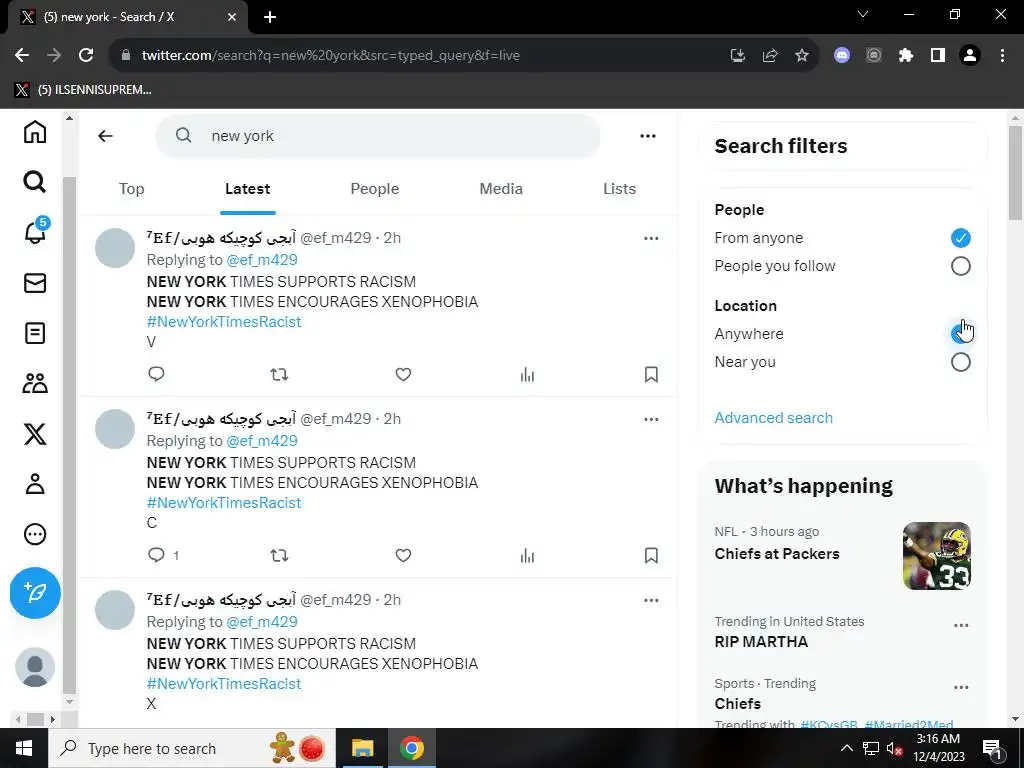The height and width of the screenshot is (768, 1024).
Task: Like the tweet ending with C
Action: [403, 555]
